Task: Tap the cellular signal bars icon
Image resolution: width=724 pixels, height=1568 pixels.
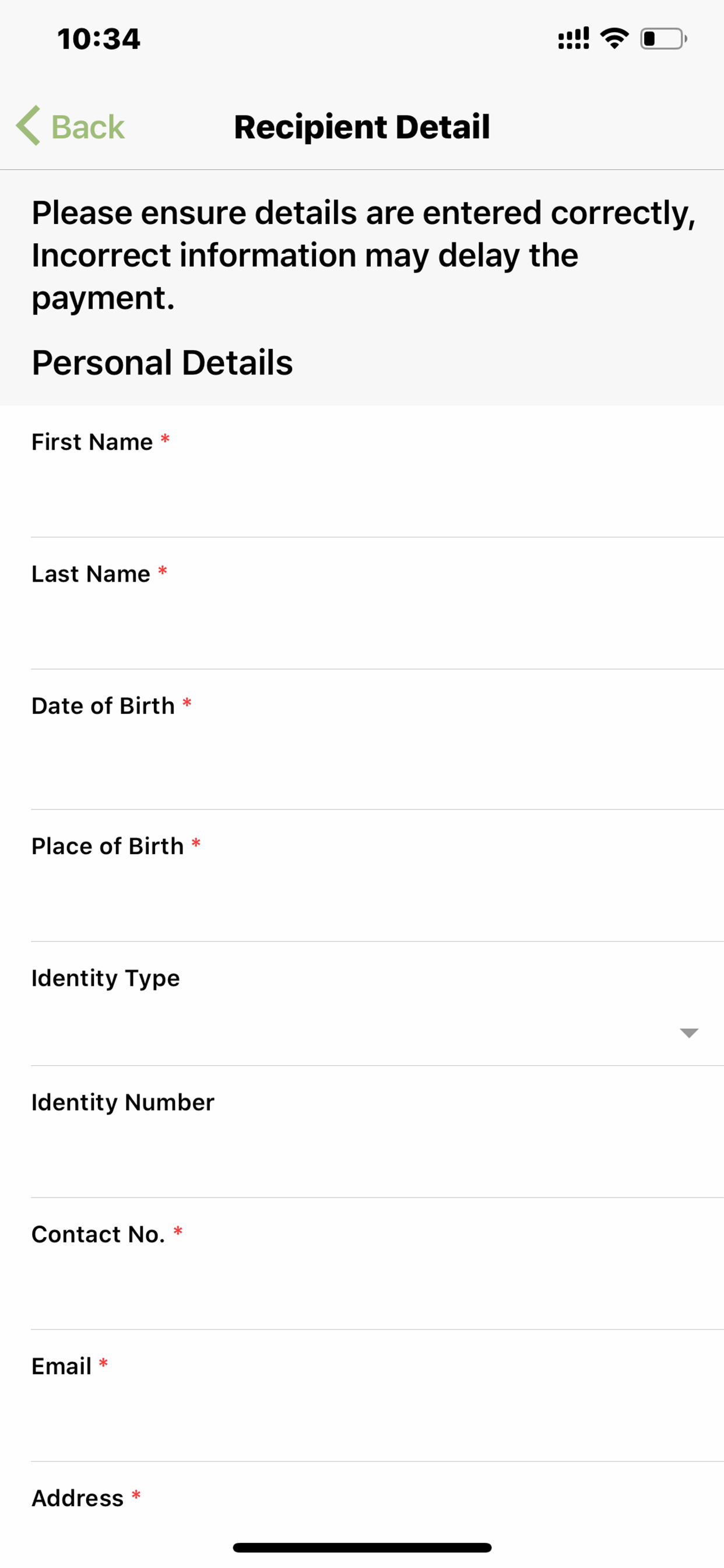Action: pyautogui.click(x=573, y=38)
